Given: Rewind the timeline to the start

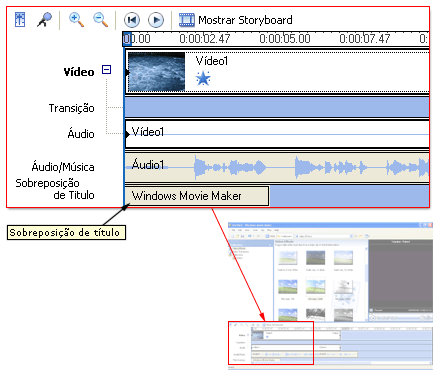Looking at the screenshot, I should (x=132, y=20).
